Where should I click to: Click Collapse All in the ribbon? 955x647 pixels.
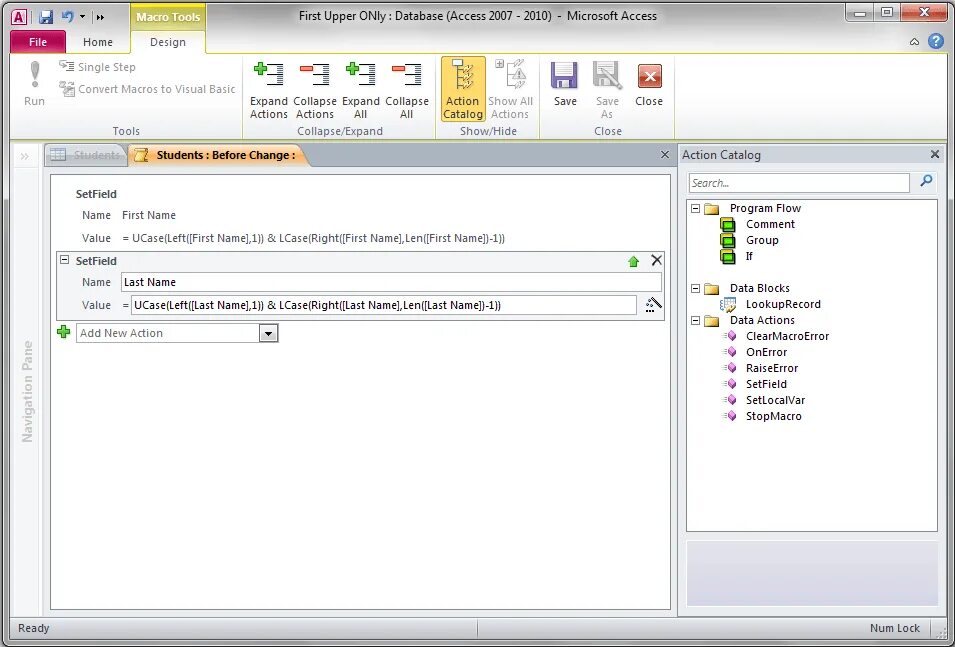406,90
